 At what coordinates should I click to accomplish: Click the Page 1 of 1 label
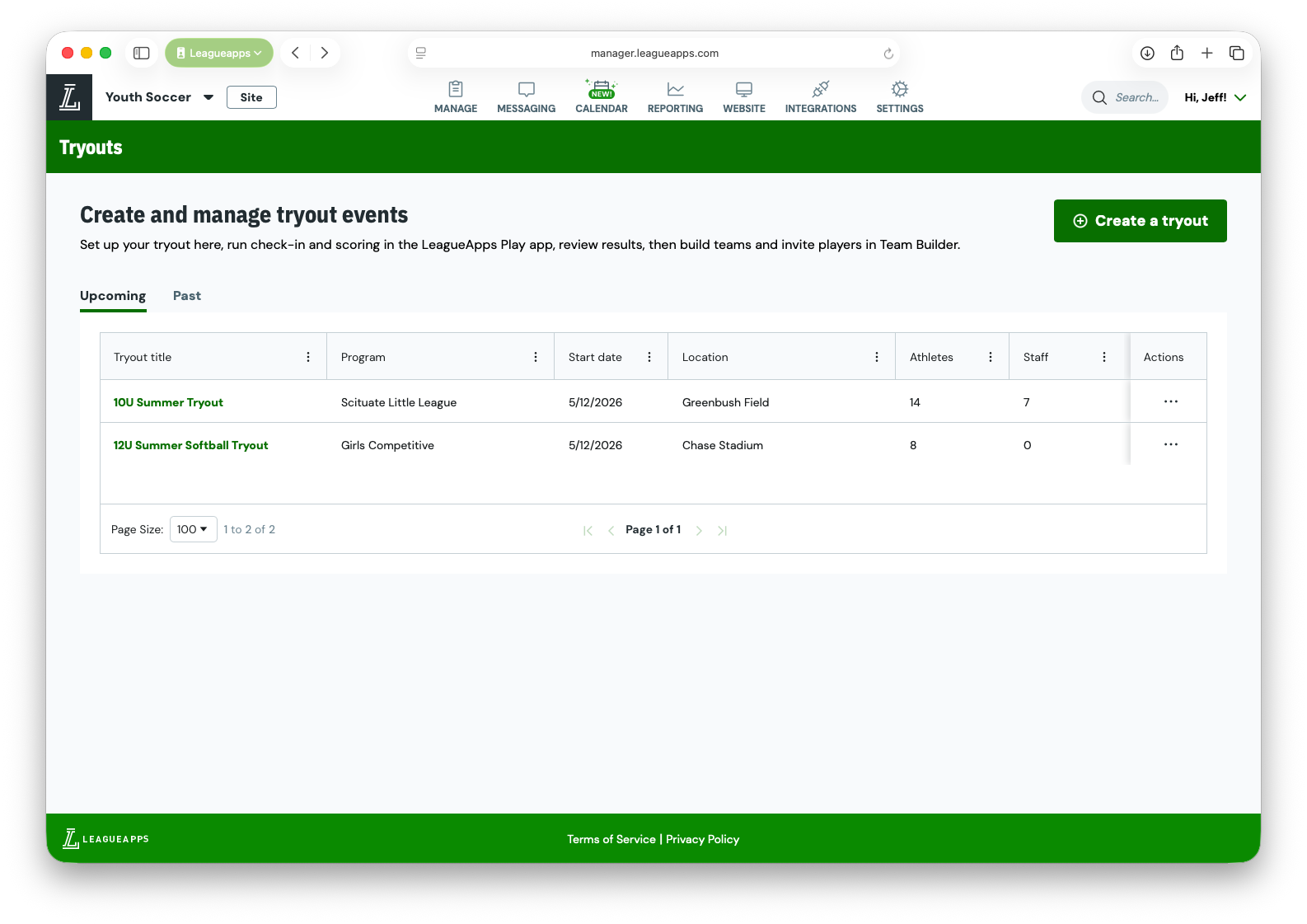(653, 529)
